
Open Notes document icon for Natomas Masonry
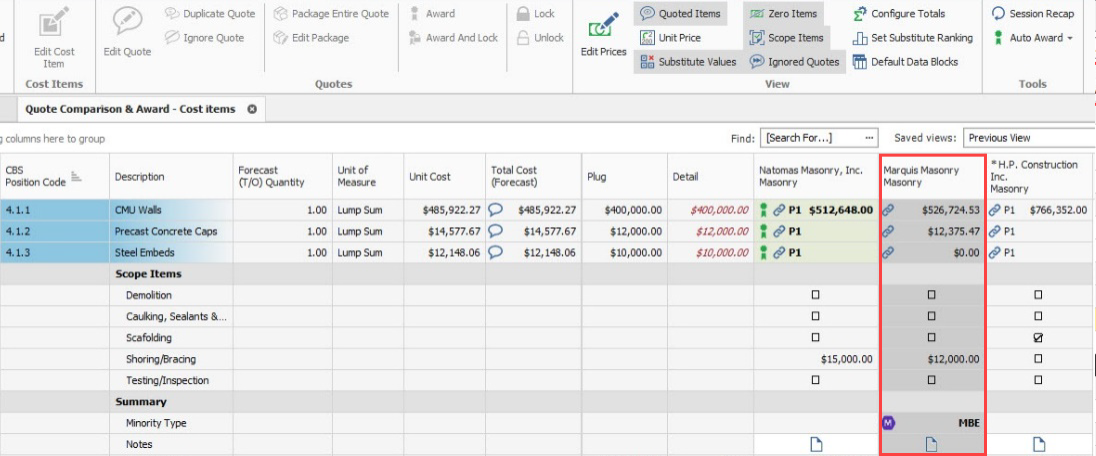point(815,444)
